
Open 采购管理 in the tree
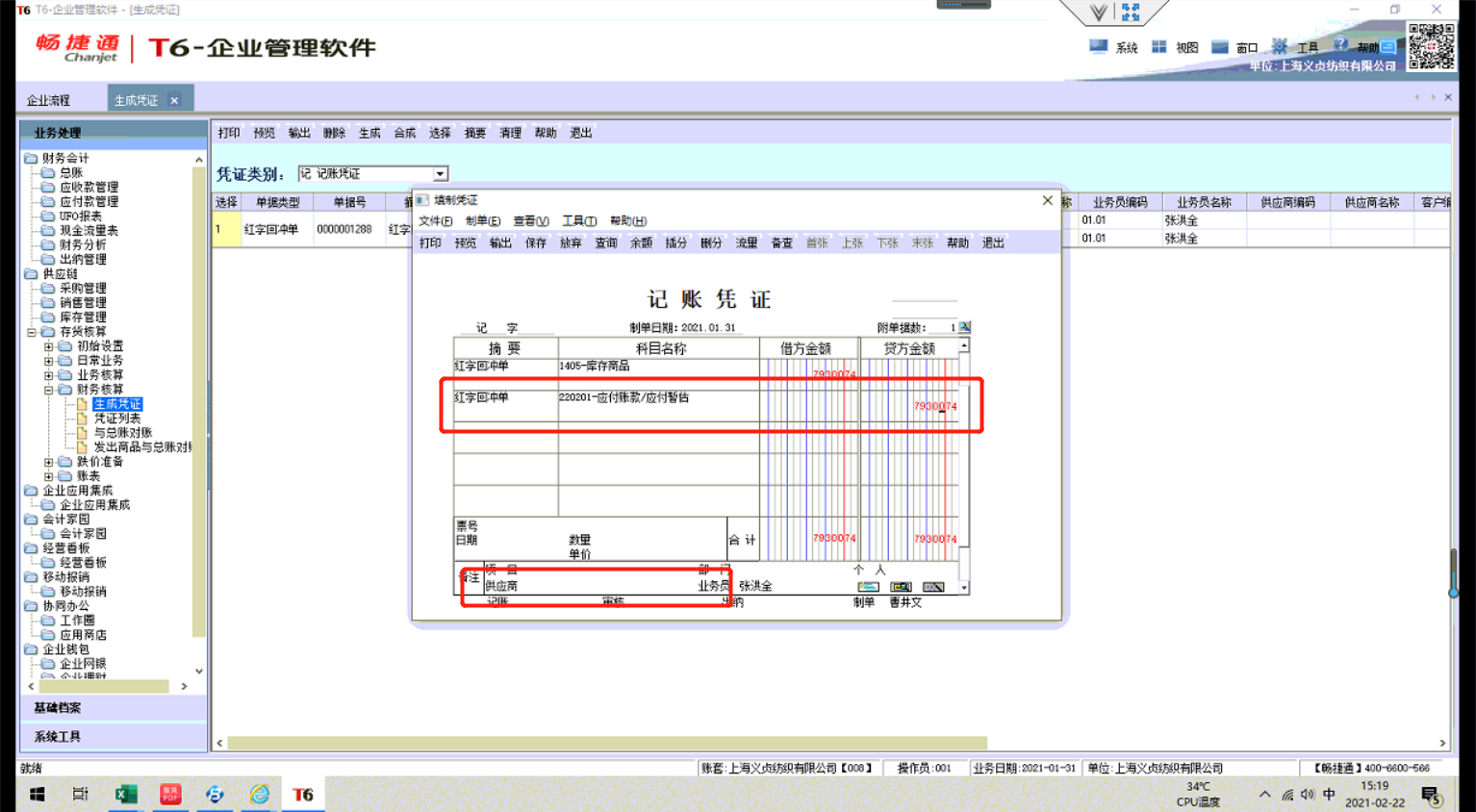point(83,289)
